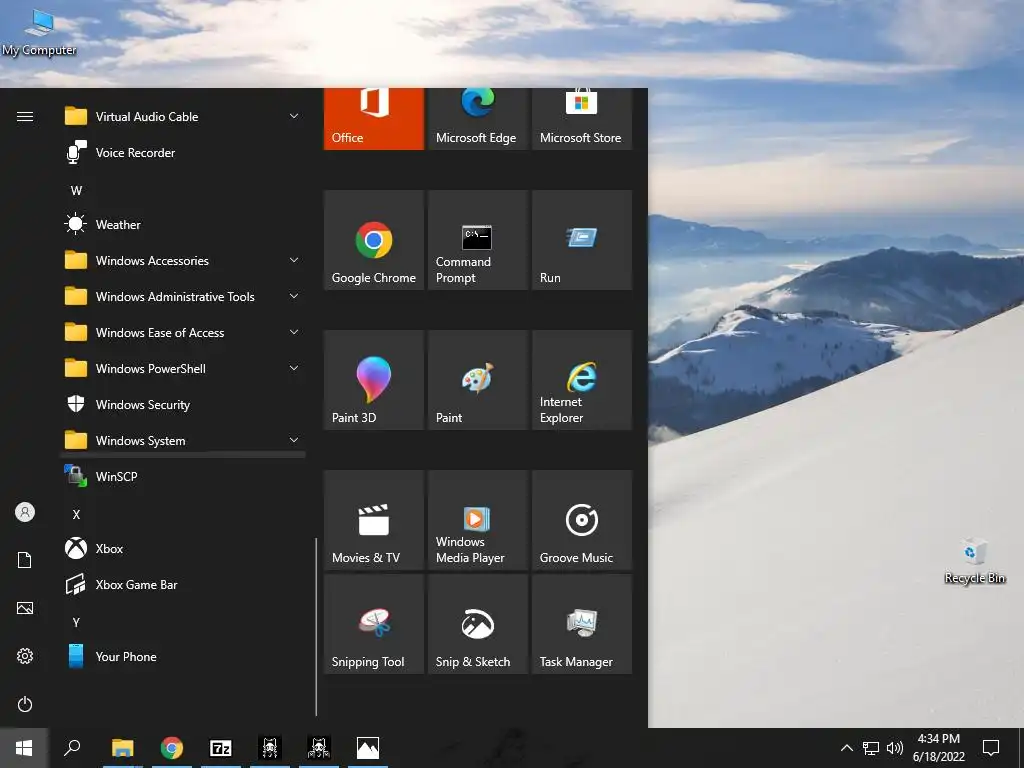Open Command Prompt tile
Image resolution: width=1024 pixels, height=768 pixels.
[x=477, y=240]
